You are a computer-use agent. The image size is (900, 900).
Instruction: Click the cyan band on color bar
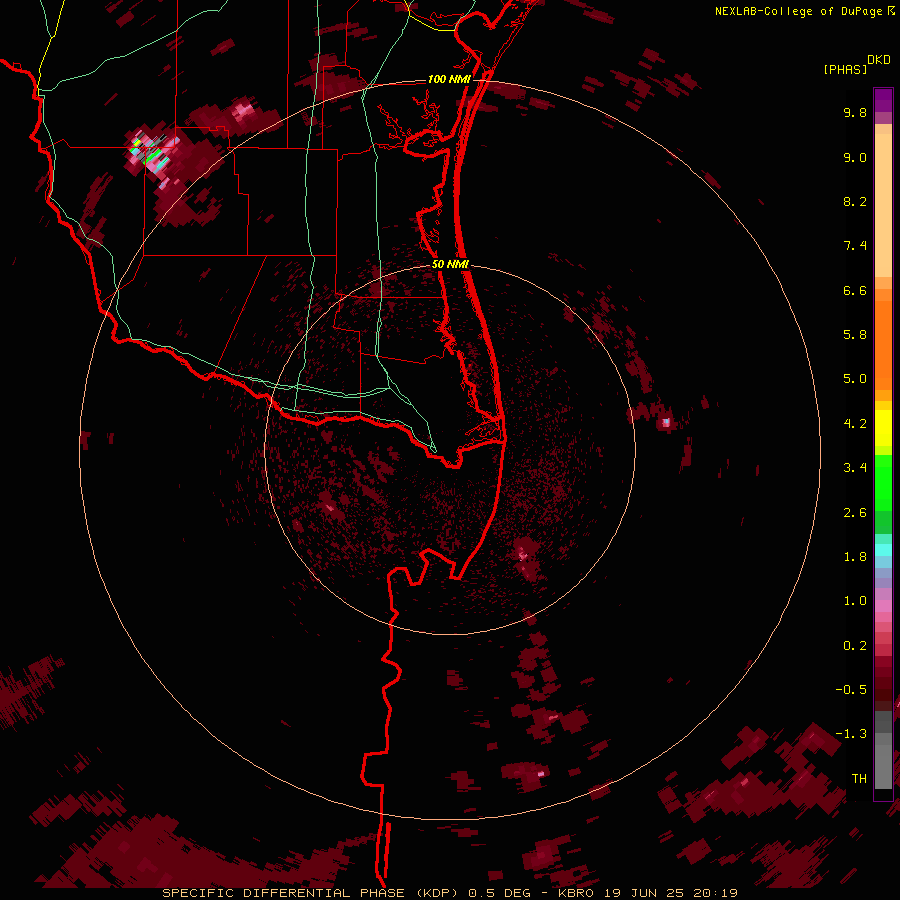tap(883, 549)
